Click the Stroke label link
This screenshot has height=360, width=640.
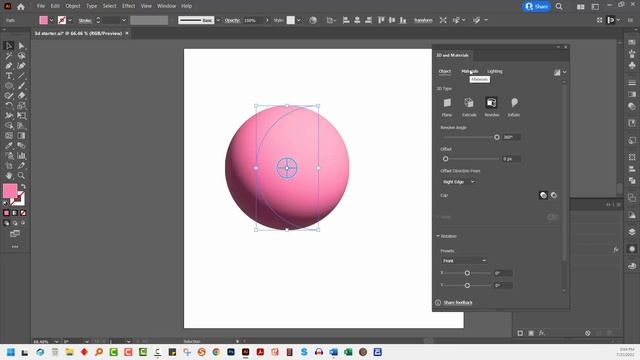[x=85, y=20]
